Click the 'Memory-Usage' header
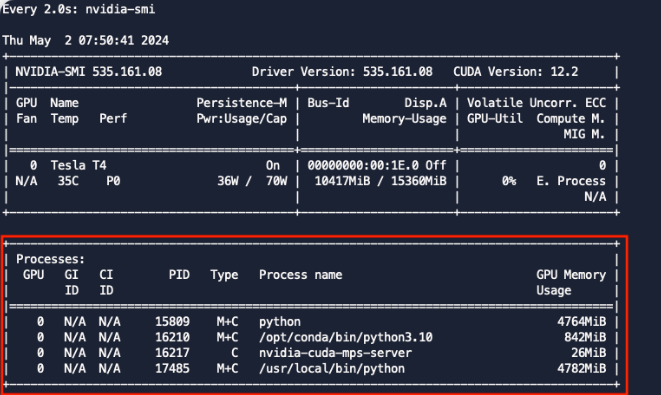This screenshot has width=661, height=395. point(404,118)
